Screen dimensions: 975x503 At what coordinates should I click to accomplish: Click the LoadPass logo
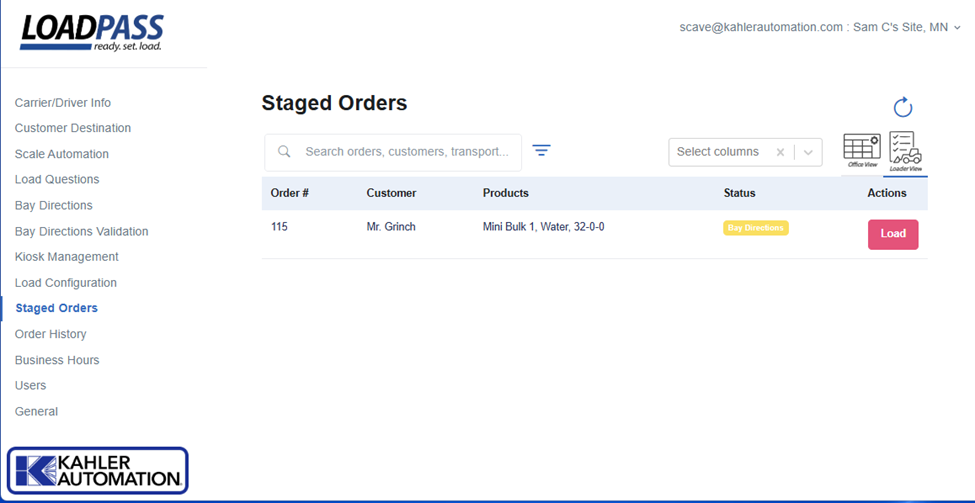click(92, 32)
